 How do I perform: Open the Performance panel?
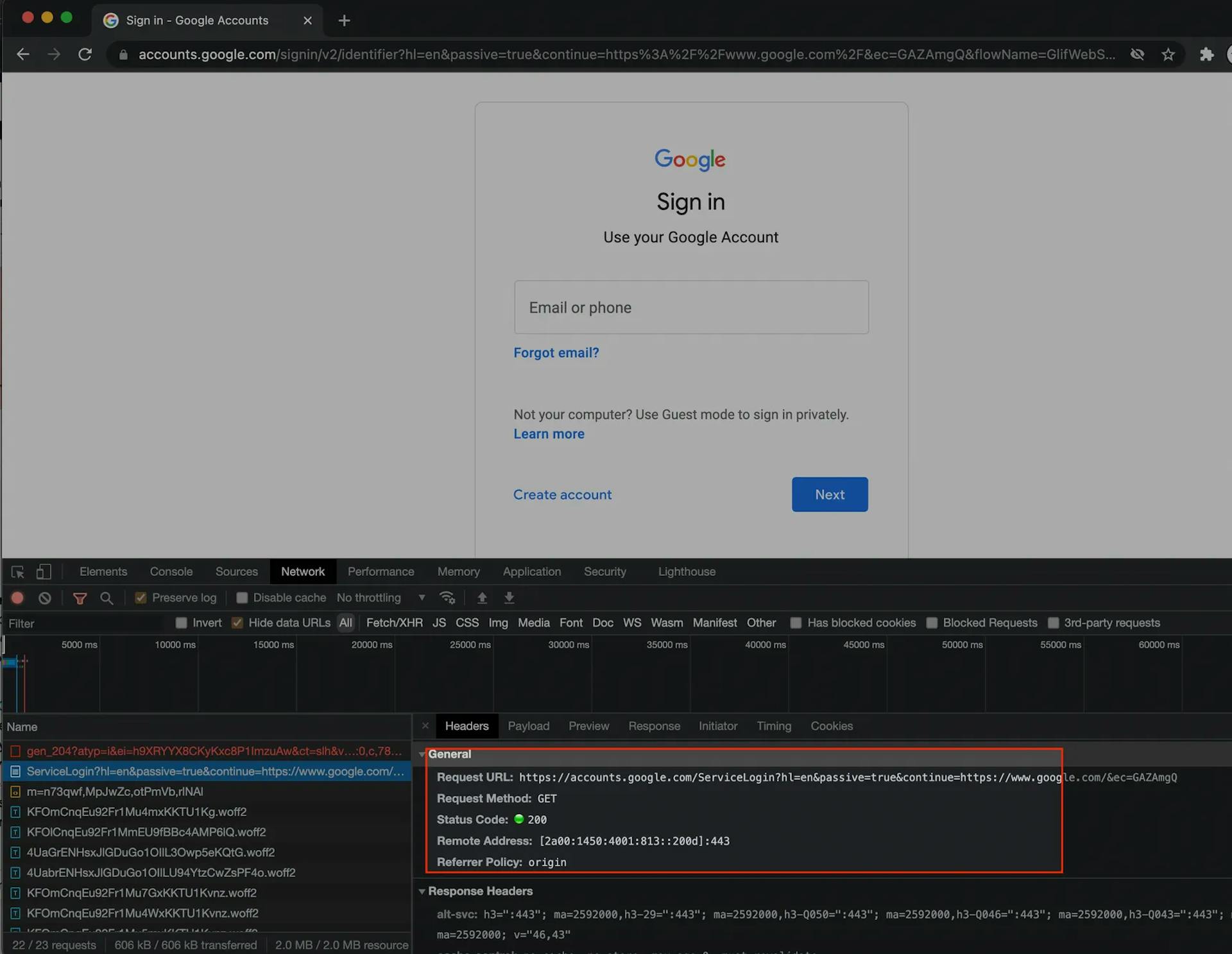pos(381,571)
